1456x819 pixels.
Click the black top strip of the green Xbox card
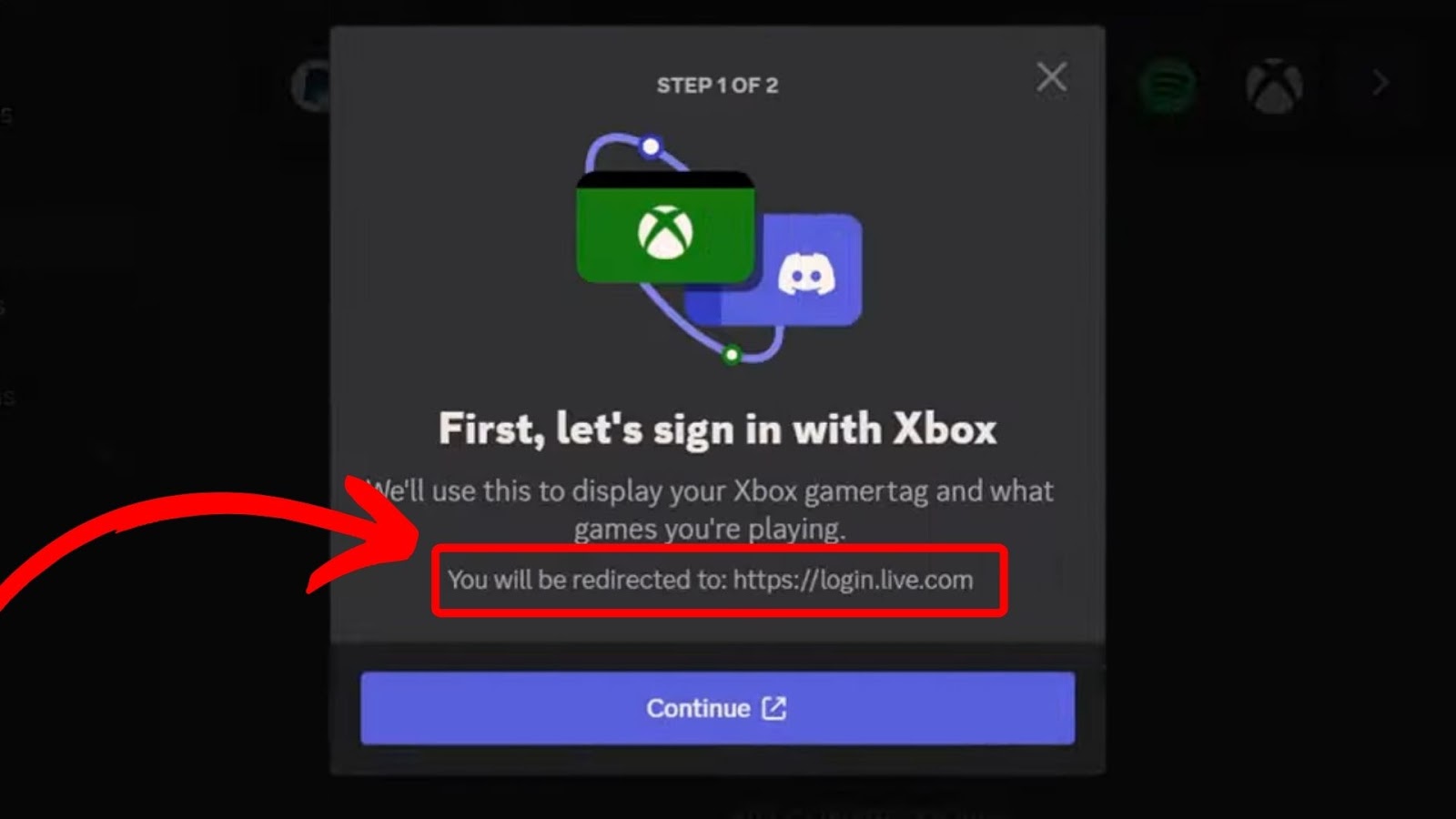tap(665, 179)
